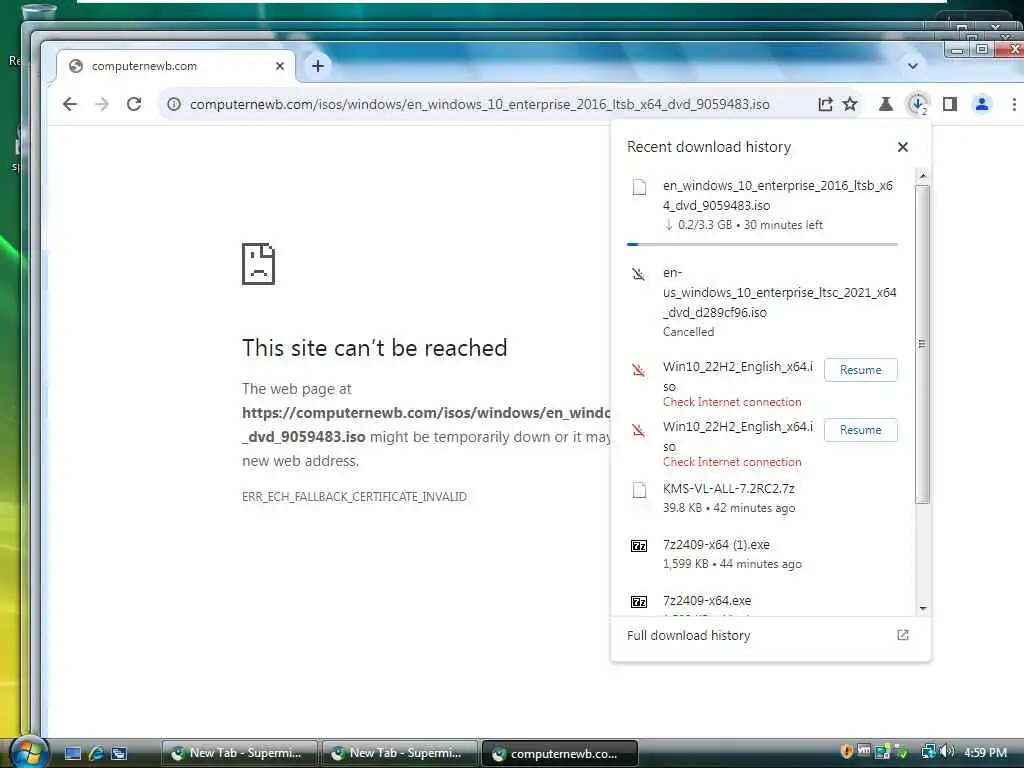Click file icon of KMS-VL-ALL archive
Viewport: 1024px width, 768px height.
pyautogui.click(x=639, y=490)
